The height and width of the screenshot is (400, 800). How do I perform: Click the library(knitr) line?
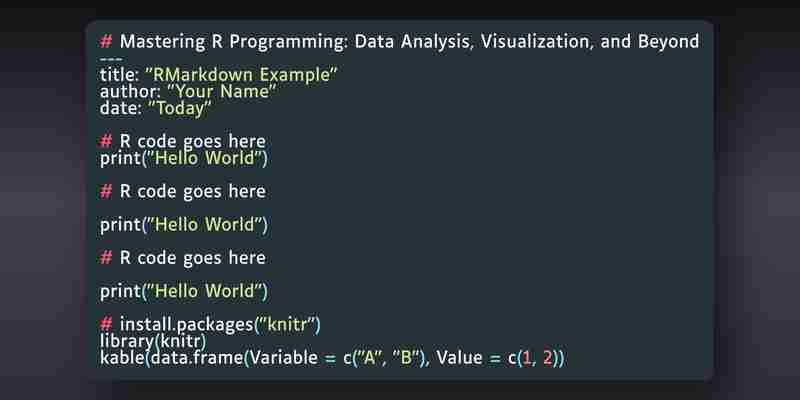pyautogui.click(x=153, y=341)
